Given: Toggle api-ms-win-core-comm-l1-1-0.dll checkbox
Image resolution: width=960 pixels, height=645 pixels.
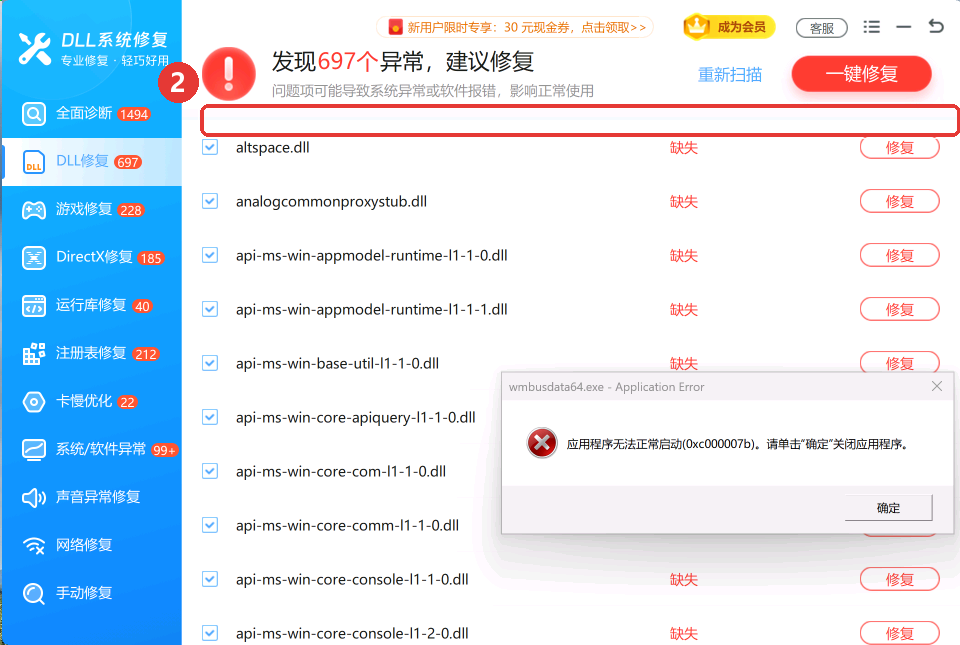Looking at the screenshot, I should (210, 524).
